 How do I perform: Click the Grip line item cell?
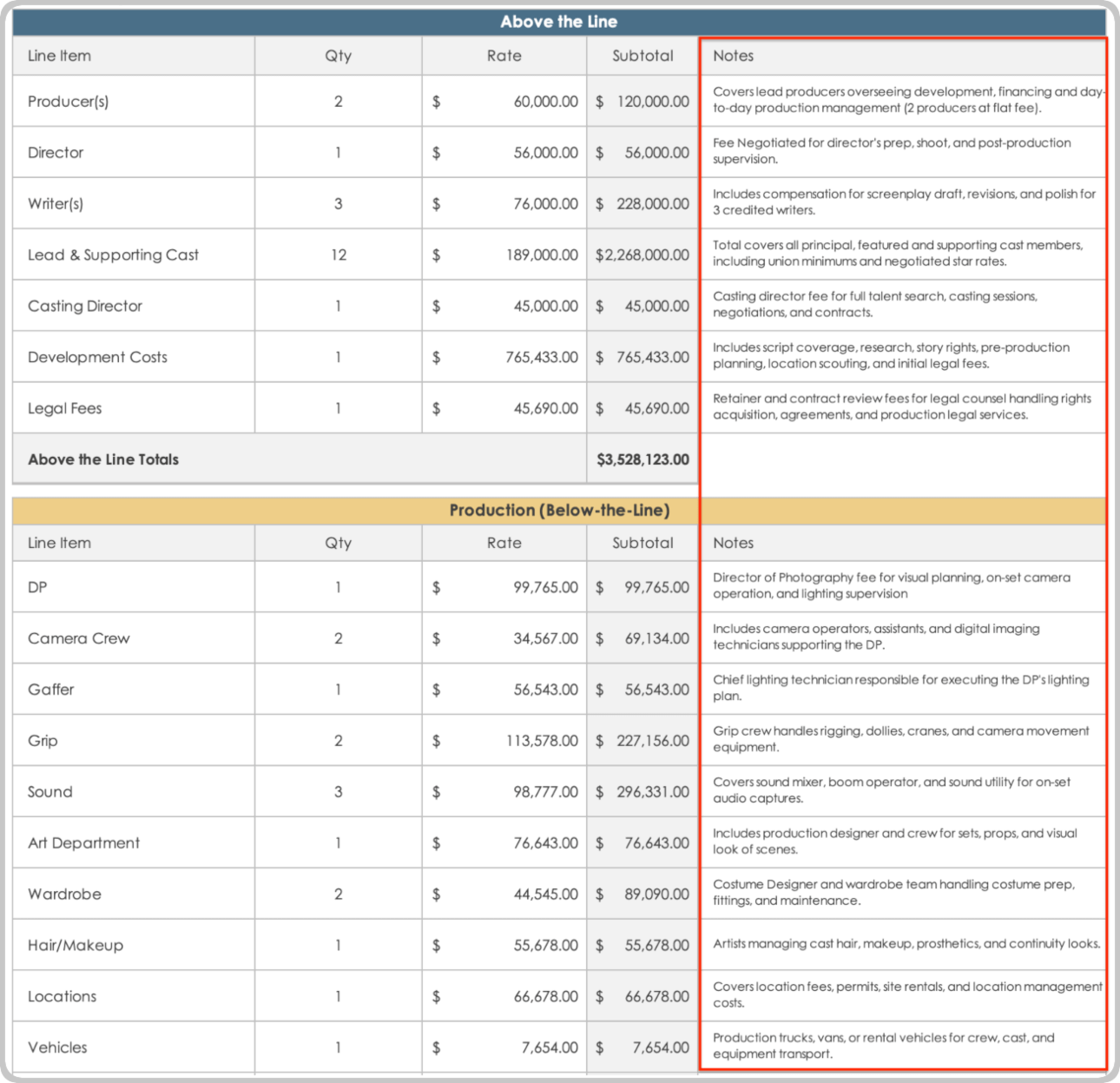coord(134,742)
